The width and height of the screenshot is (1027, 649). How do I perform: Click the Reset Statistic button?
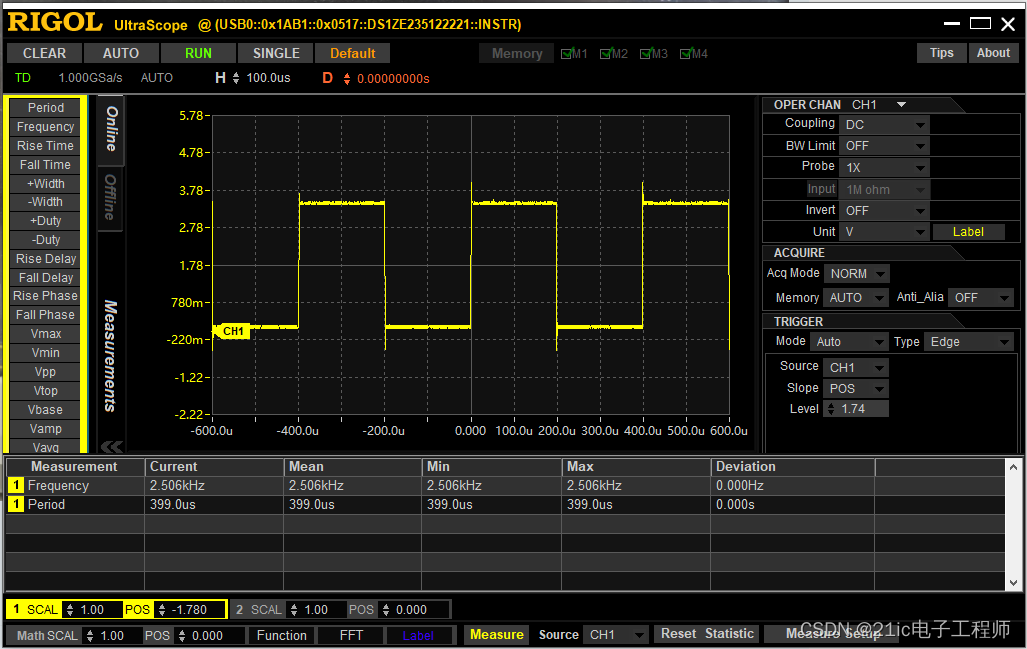tap(707, 634)
